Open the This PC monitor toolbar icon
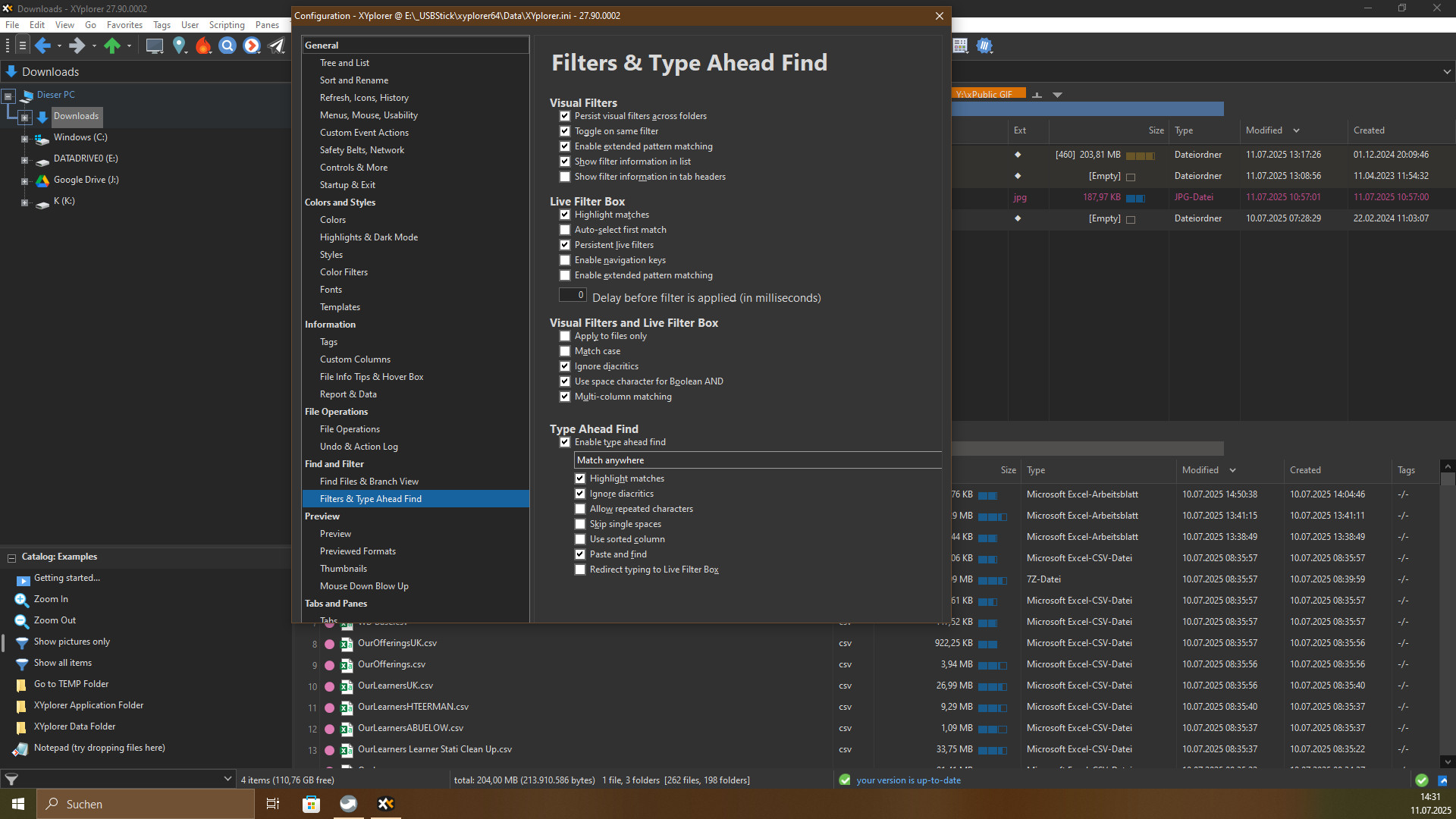Image resolution: width=1456 pixels, height=819 pixels. click(155, 46)
